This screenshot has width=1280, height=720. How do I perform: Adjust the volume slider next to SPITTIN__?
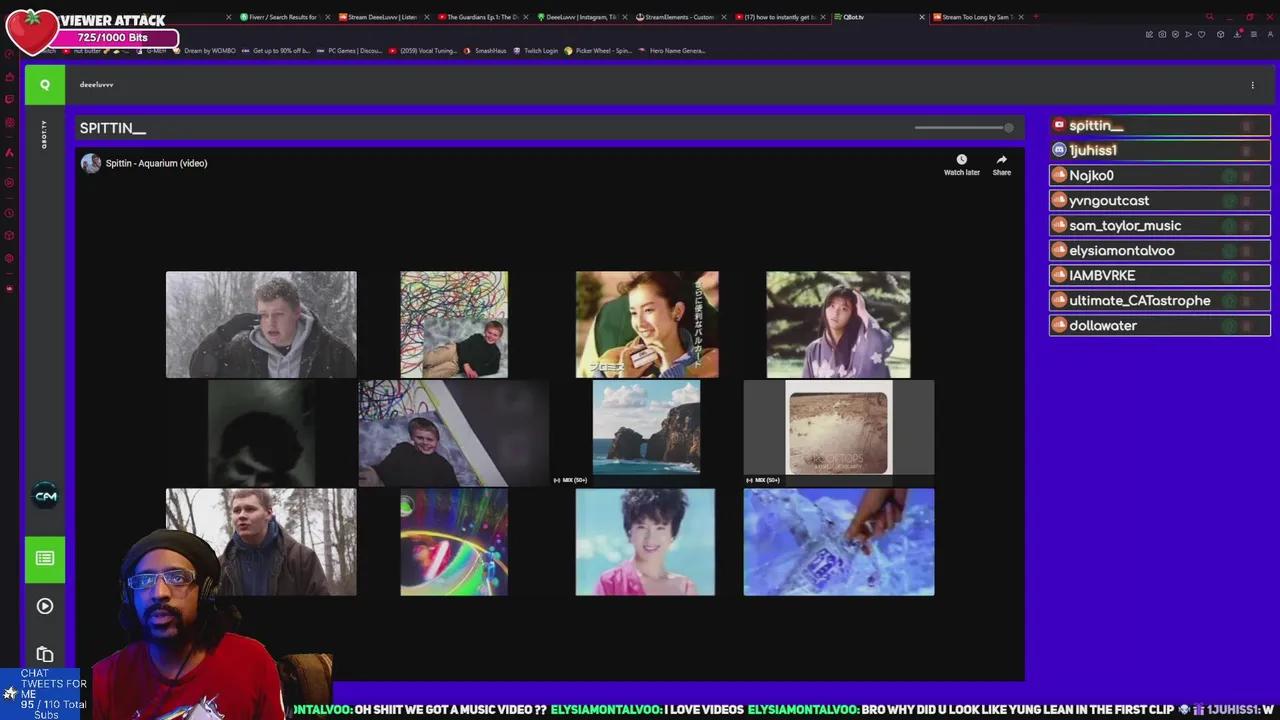[x=964, y=127]
